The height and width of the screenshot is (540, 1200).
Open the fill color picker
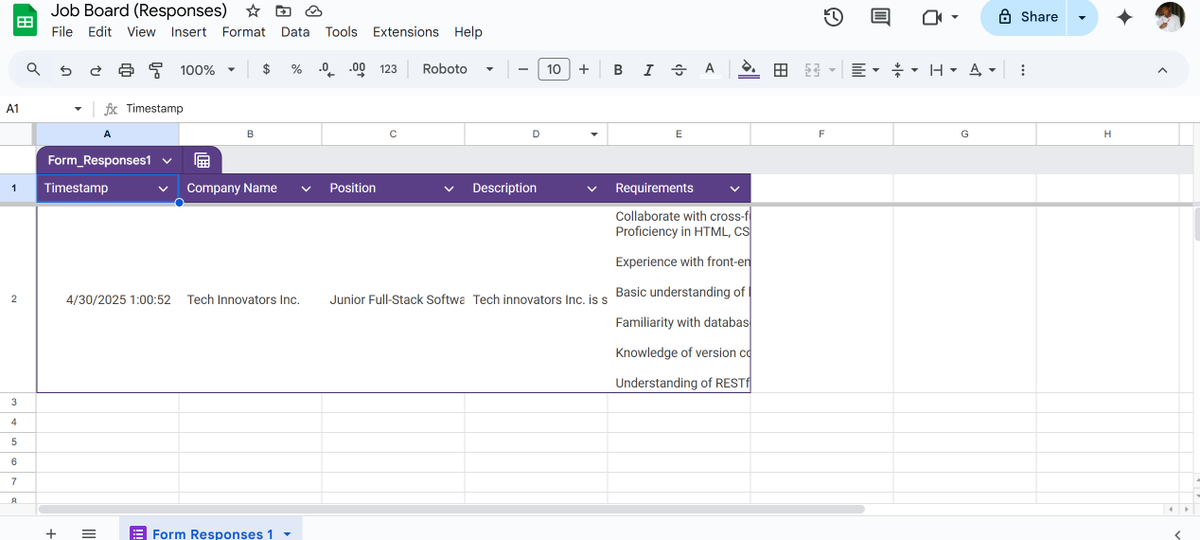pyautogui.click(x=749, y=69)
